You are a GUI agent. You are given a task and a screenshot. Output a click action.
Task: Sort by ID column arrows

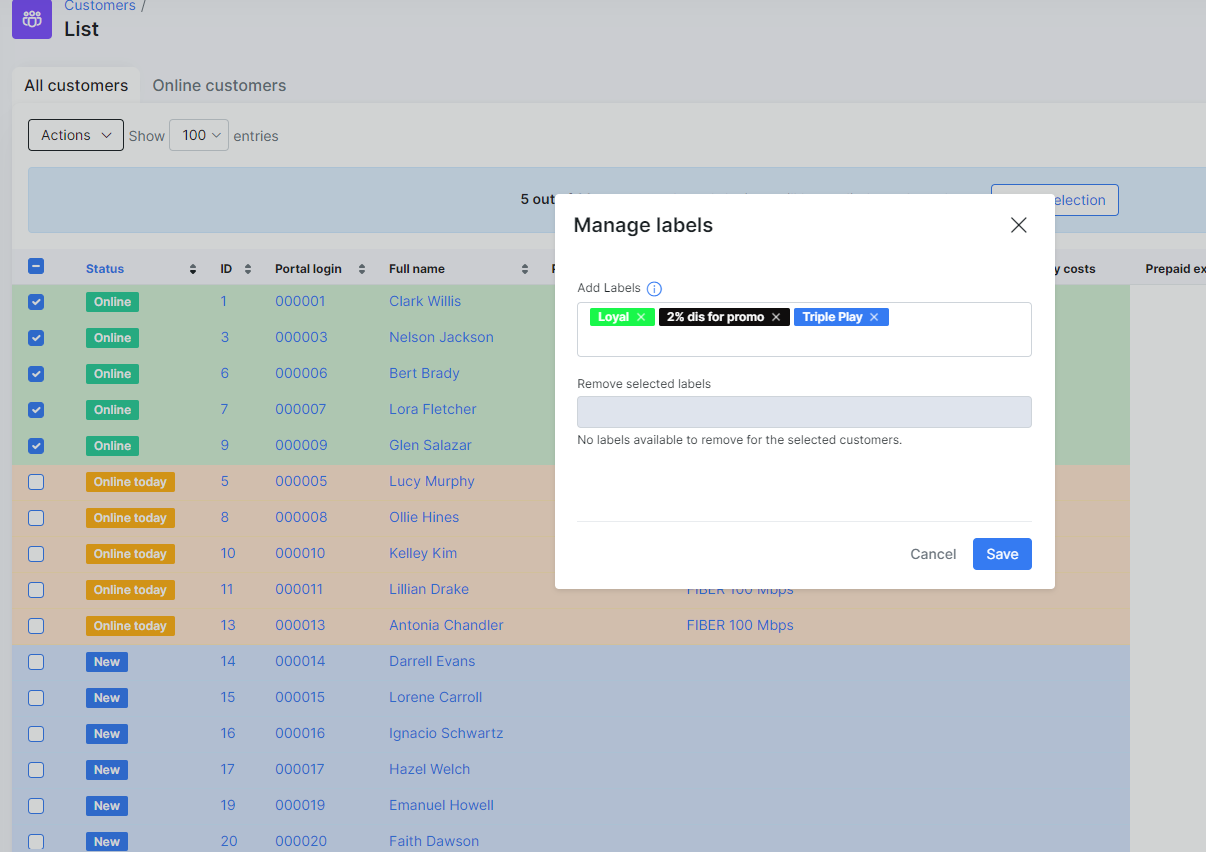click(x=248, y=269)
